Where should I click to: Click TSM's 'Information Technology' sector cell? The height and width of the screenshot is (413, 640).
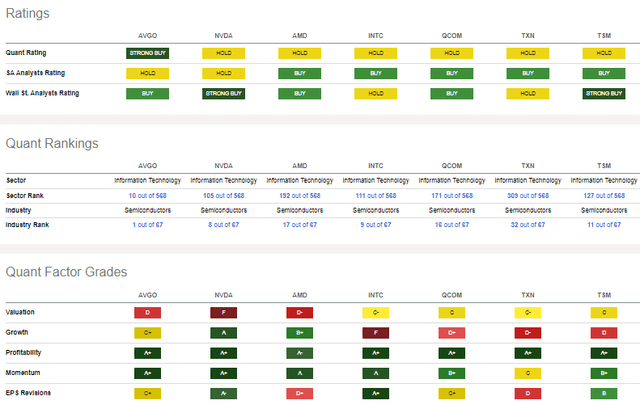tap(604, 180)
